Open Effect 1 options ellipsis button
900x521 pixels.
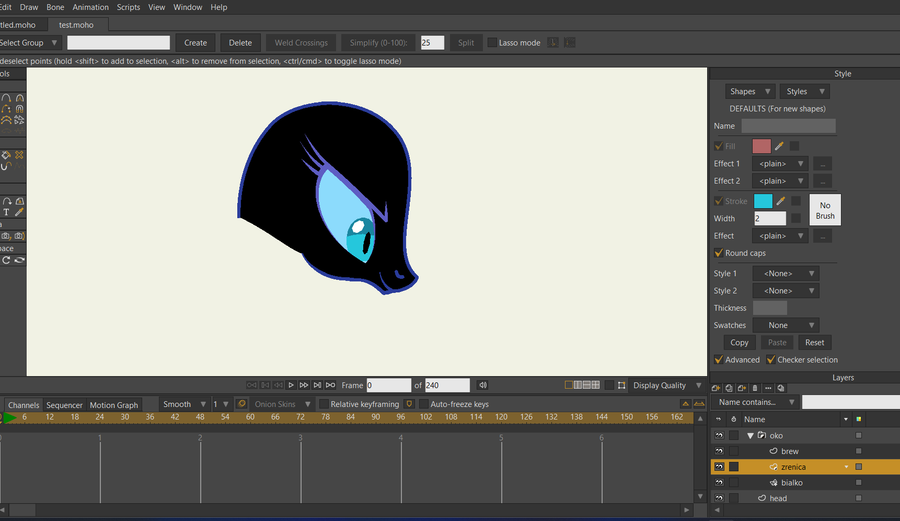[x=823, y=164]
